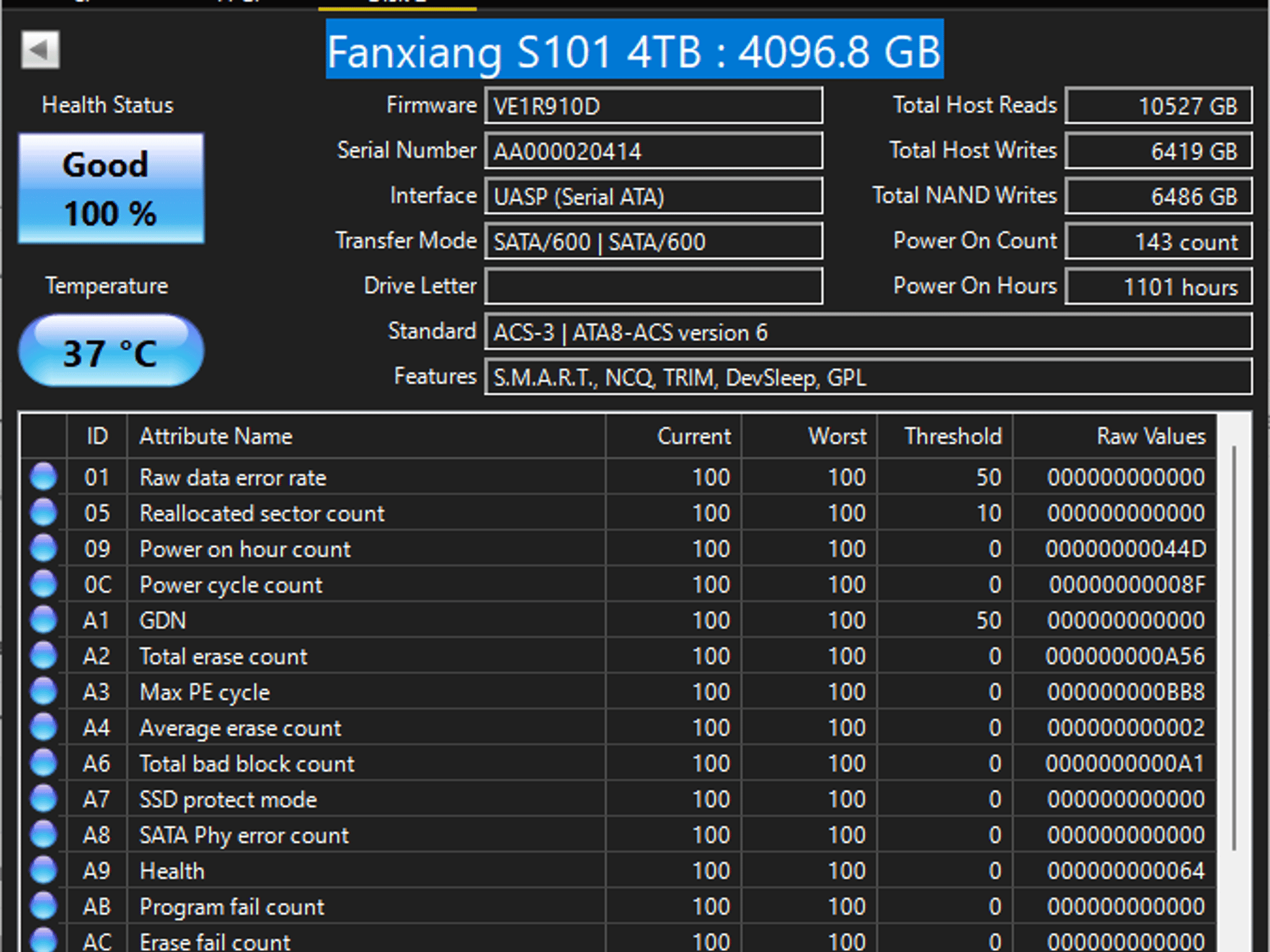Click the Standard field ACS-3

click(x=868, y=332)
